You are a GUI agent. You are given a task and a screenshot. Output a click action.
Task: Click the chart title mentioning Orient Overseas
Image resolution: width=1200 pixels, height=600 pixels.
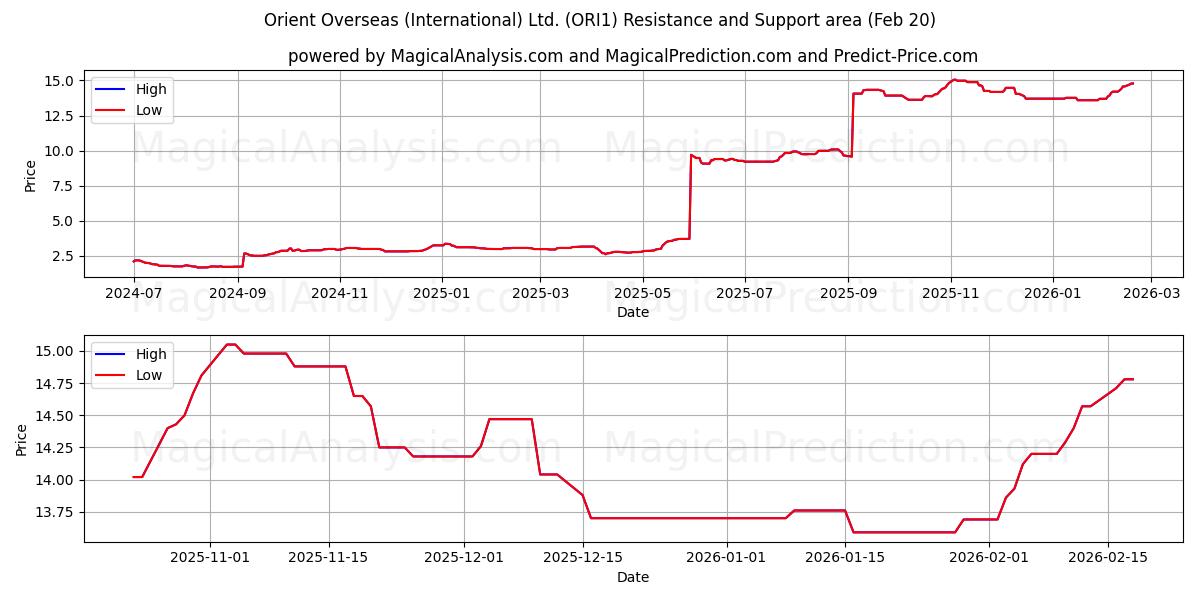tap(600, 20)
